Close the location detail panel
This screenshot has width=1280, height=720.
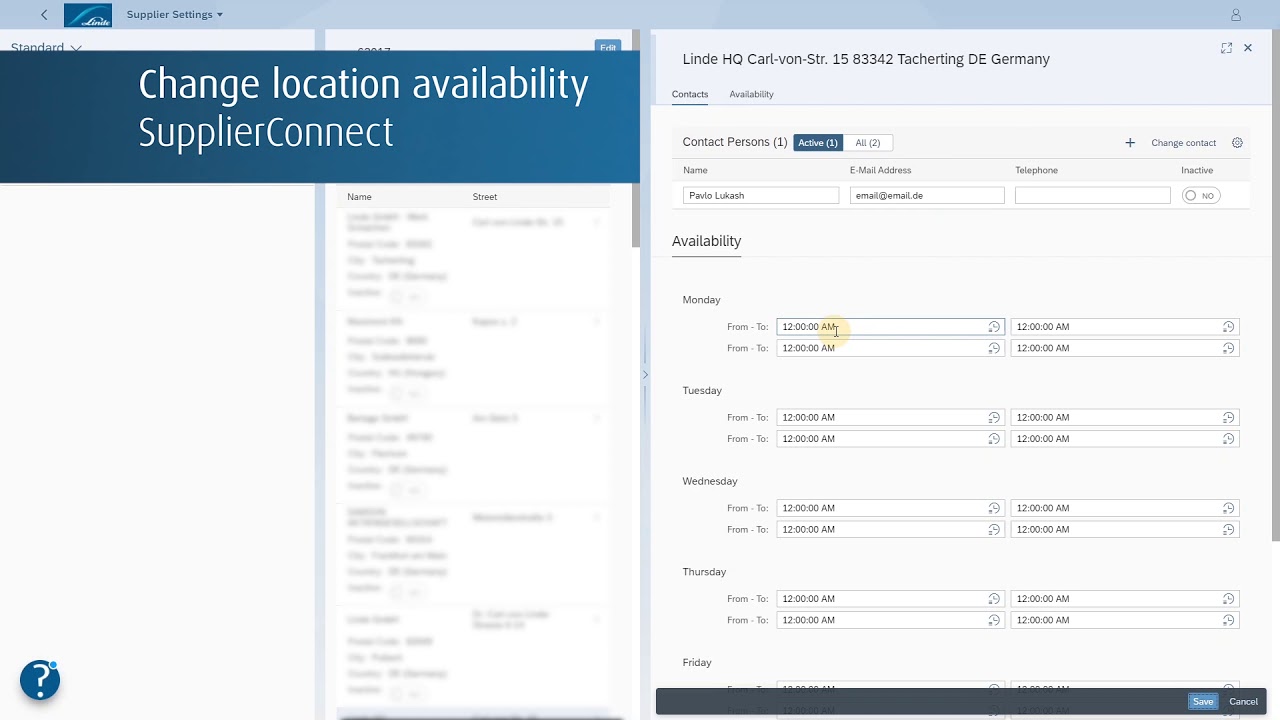click(x=1248, y=48)
